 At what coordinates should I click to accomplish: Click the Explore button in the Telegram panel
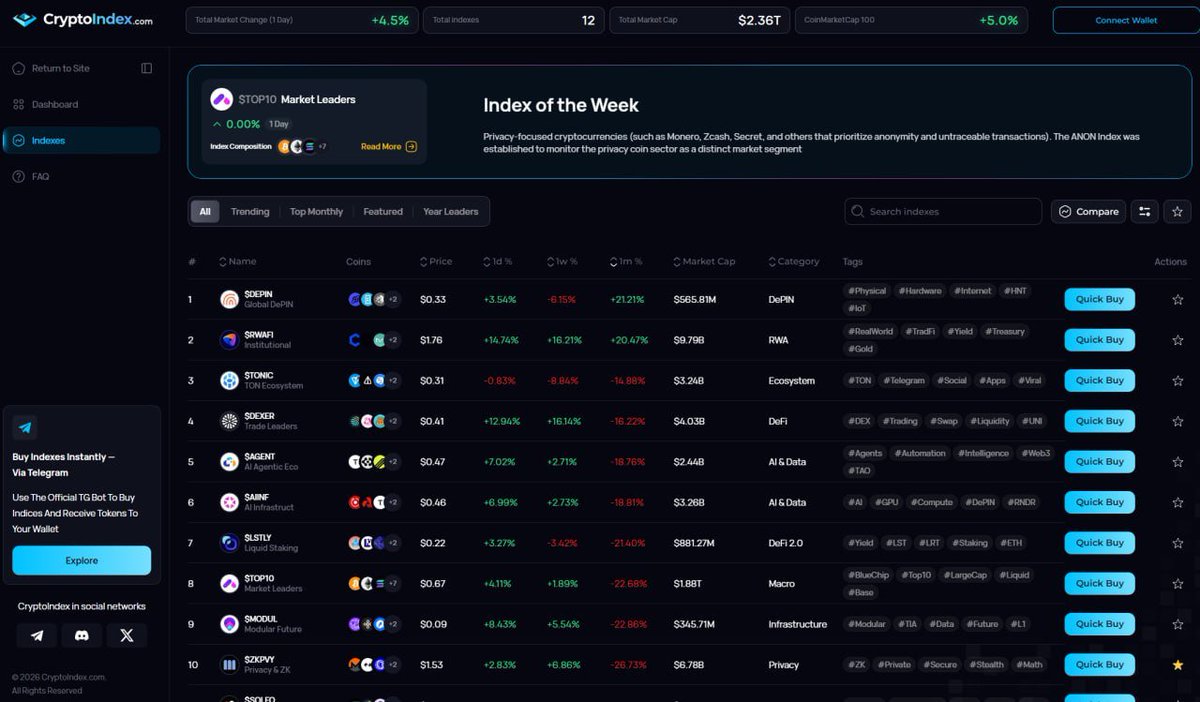[x=81, y=561]
